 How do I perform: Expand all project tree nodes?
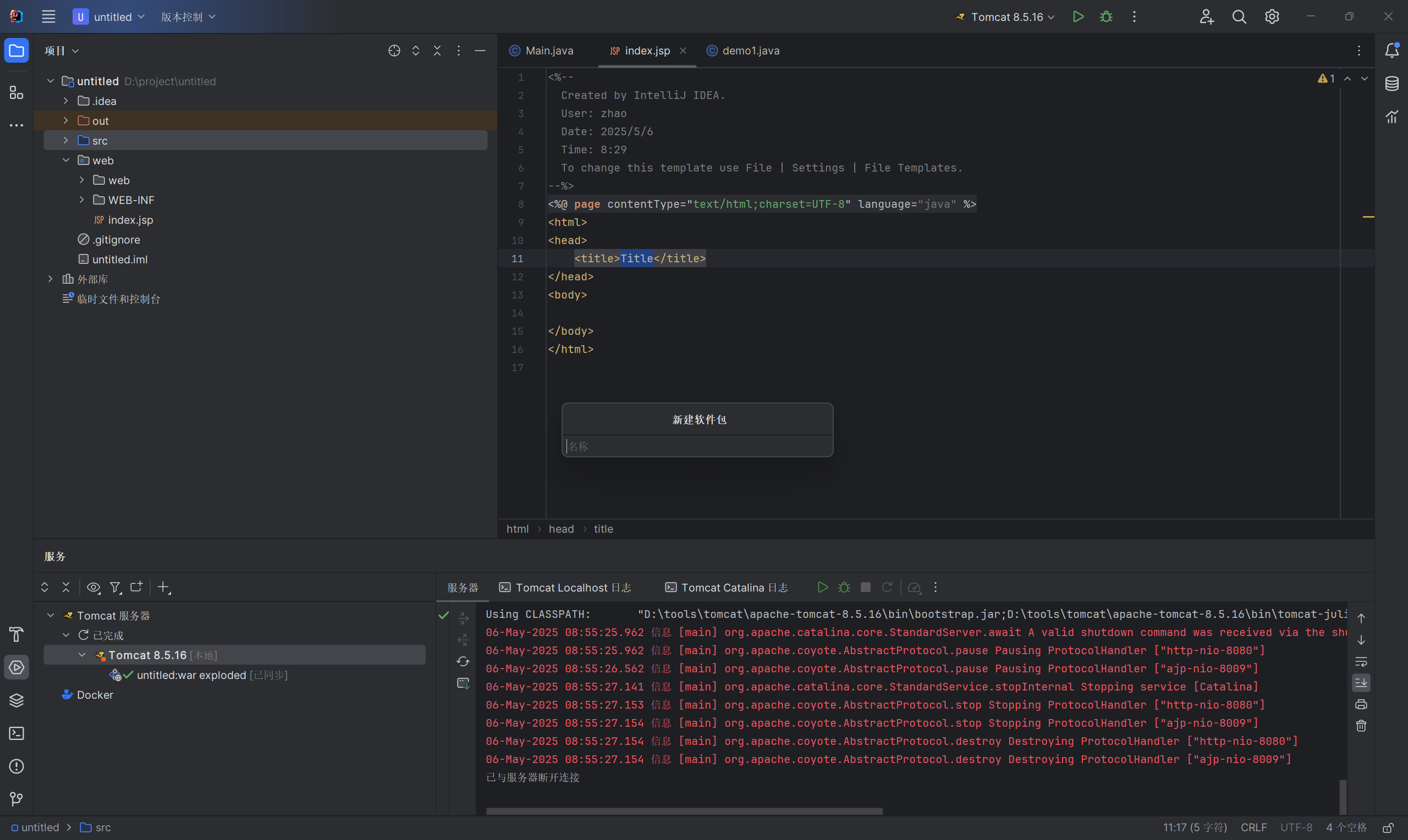tap(416, 51)
